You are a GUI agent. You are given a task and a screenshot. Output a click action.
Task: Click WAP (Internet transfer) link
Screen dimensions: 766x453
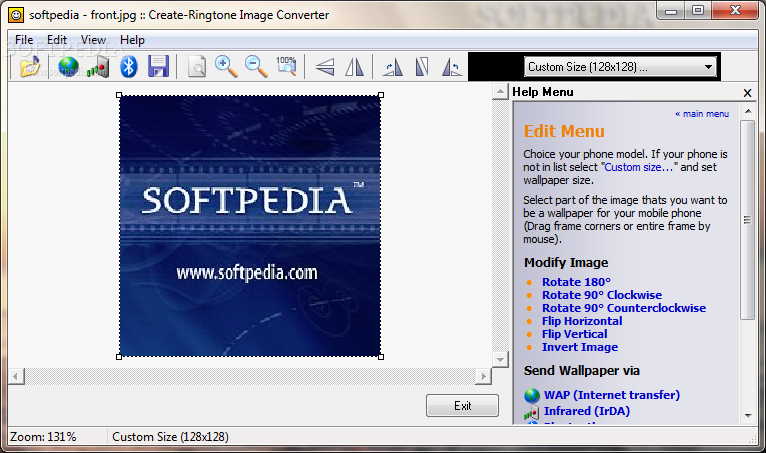pyautogui.click(x=612, y=395)
